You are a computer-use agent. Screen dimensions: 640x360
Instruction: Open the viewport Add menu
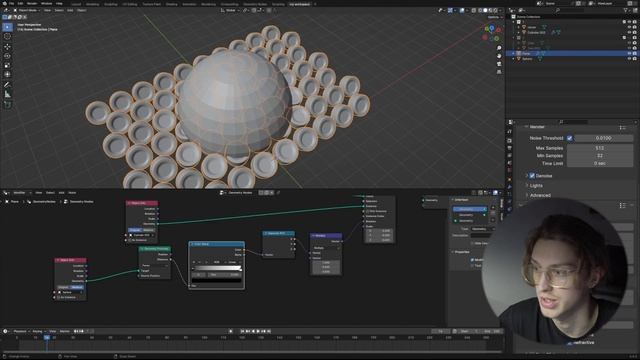coord(70,10)
